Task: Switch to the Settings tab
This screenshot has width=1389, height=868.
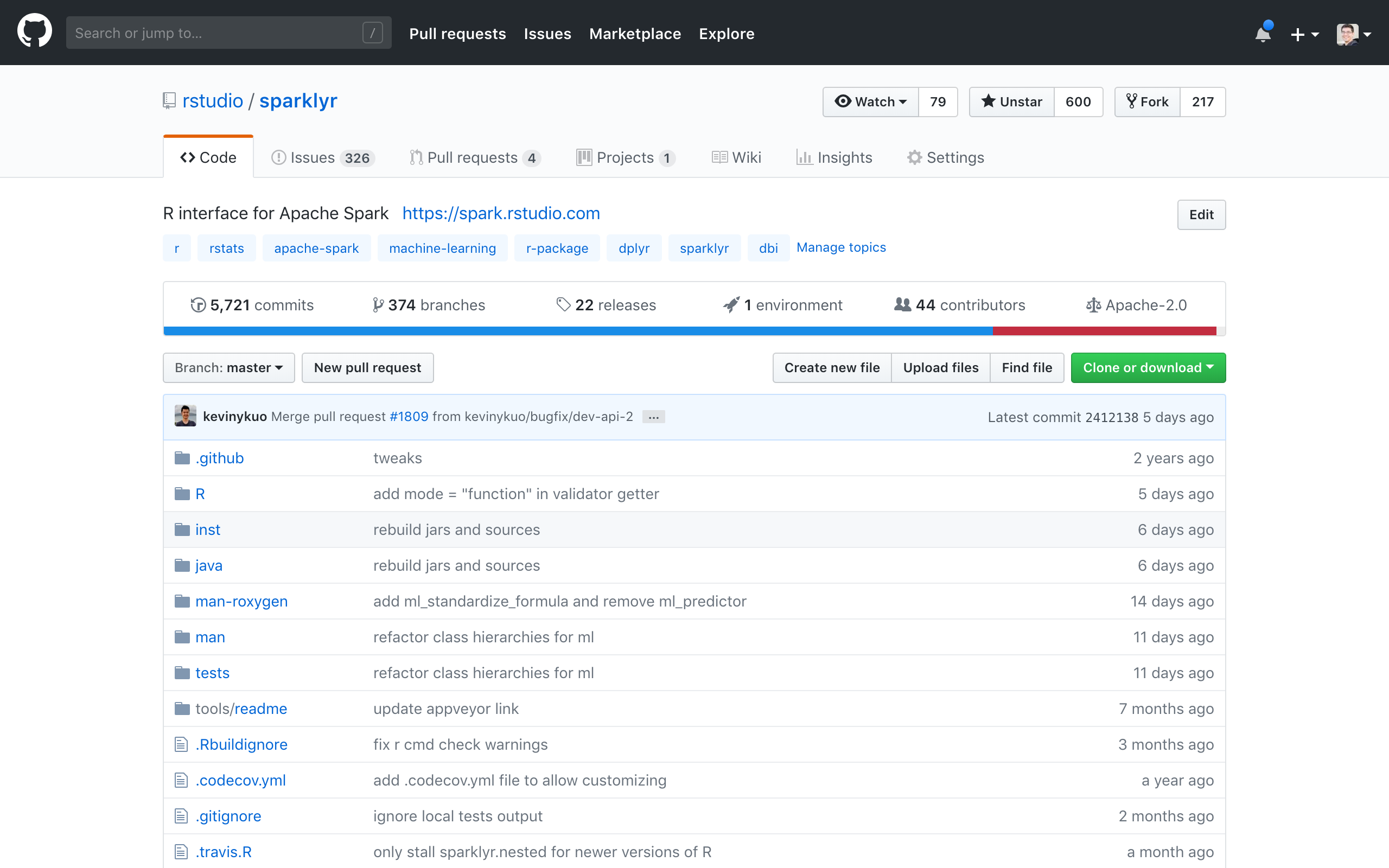Action: click(945, 157)
